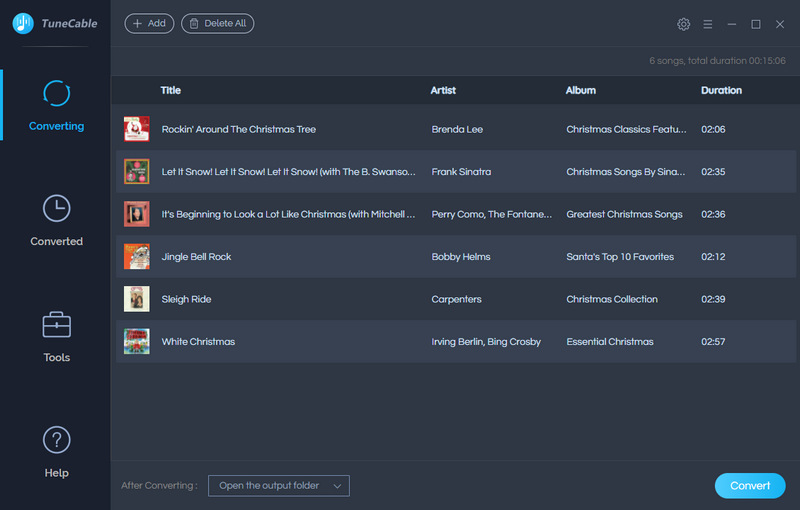Click album Christmas Collection
Viewport: 800px width, 510px height.
(612, 299)
